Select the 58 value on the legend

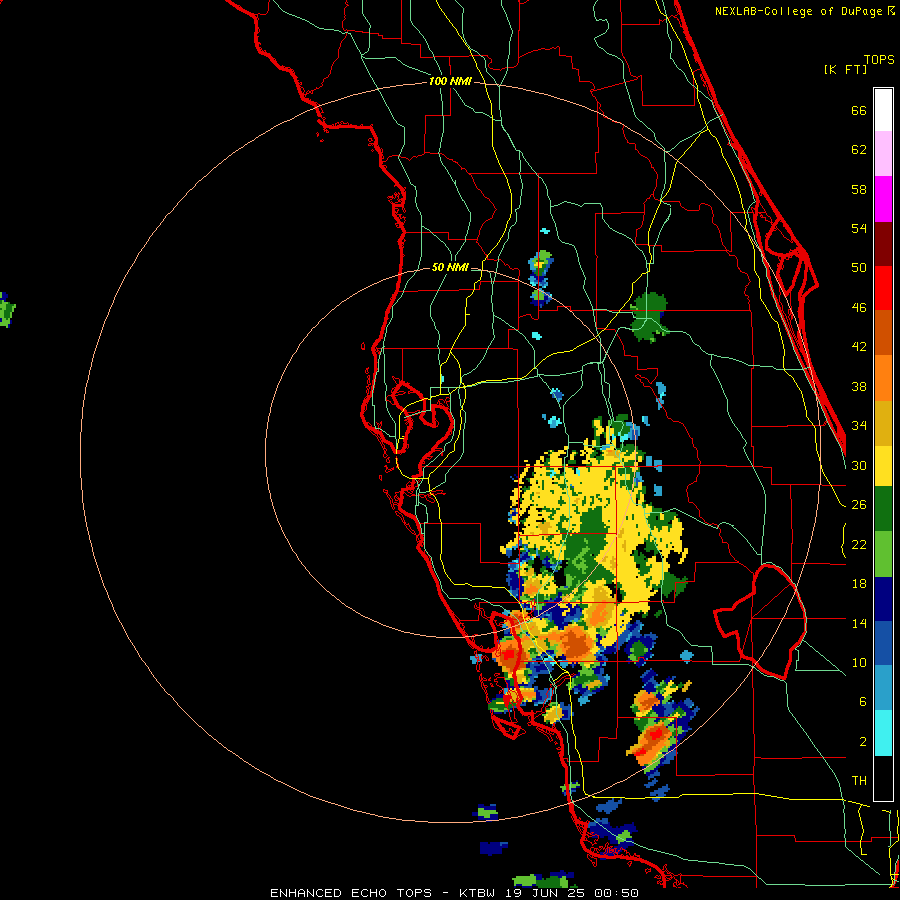[x=859, y=189]
